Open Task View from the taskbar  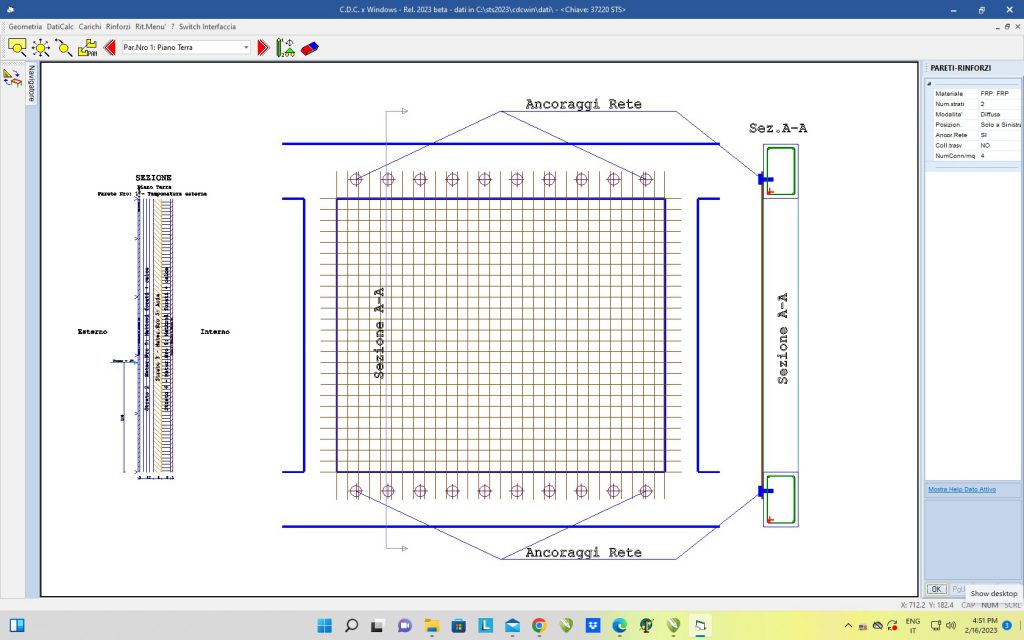tap(377, 625)
